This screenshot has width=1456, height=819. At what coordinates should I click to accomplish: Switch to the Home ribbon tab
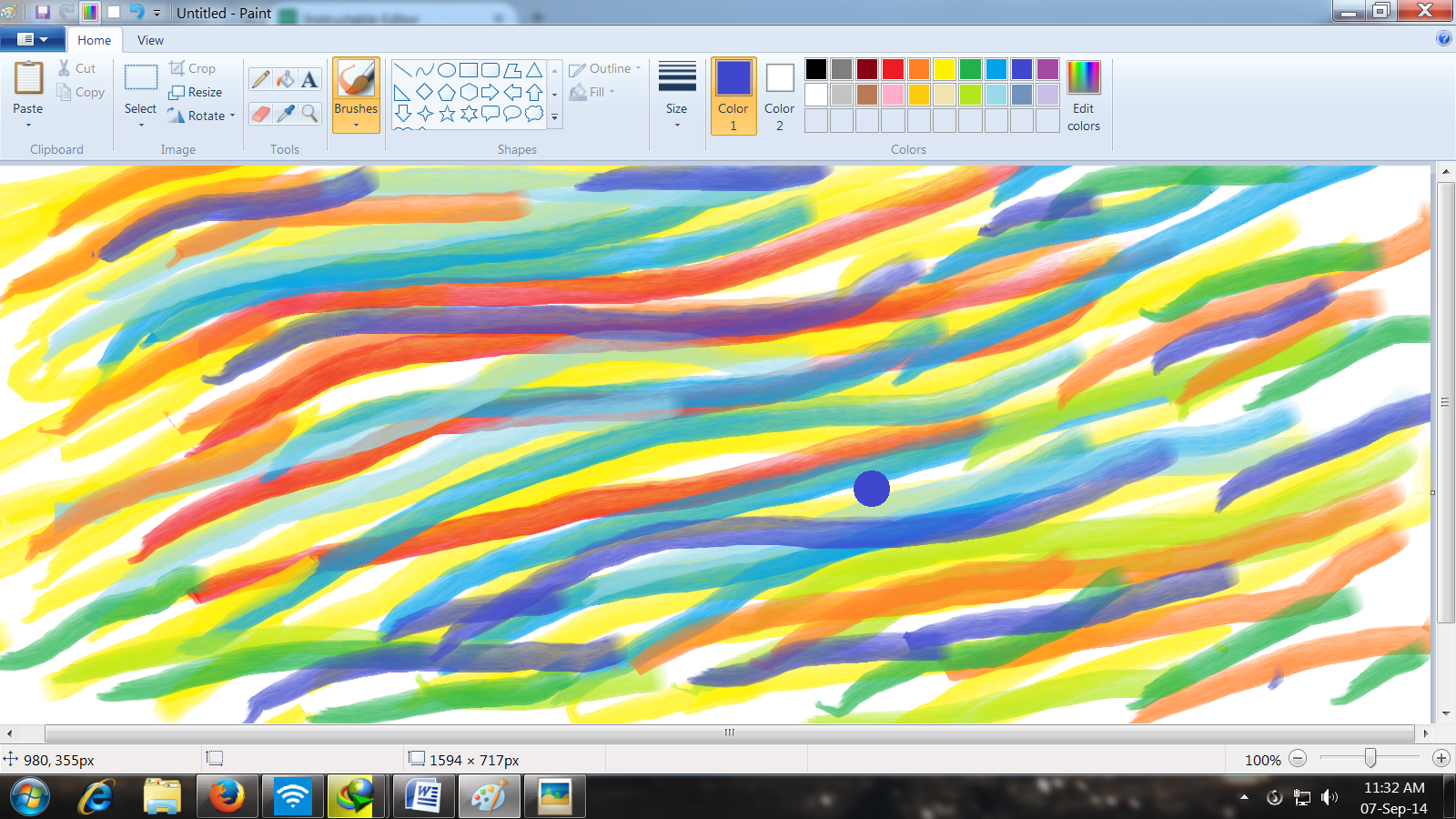[94, 40]
